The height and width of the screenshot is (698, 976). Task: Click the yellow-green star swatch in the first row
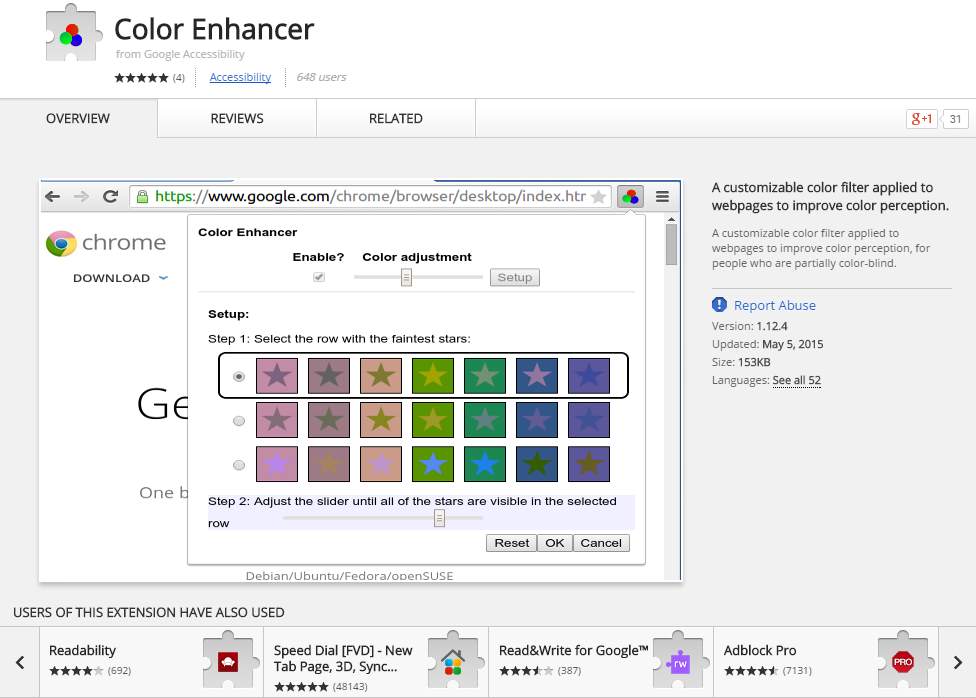pos(433,375)
